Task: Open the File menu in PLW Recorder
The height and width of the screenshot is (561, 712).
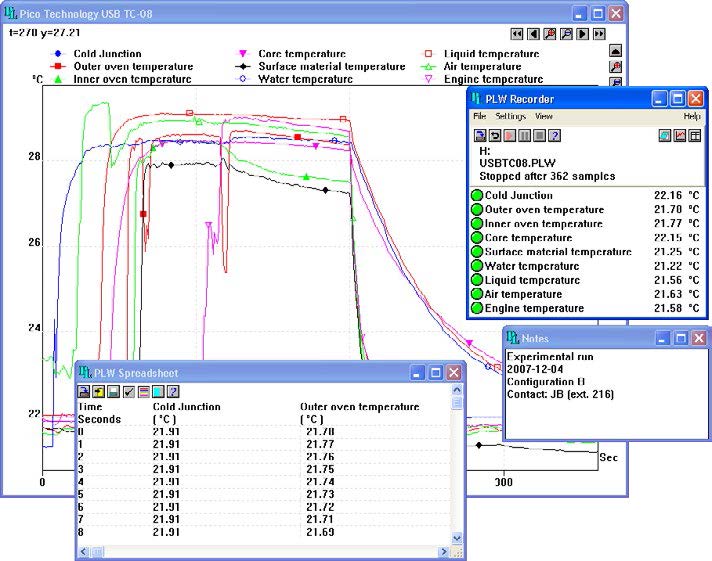Action: 480,117
